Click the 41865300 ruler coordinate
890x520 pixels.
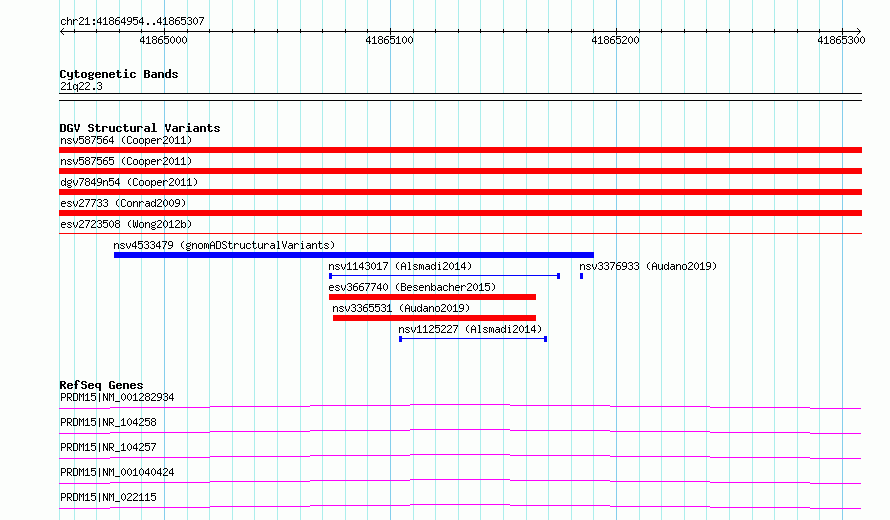click(x=841, y=40)
